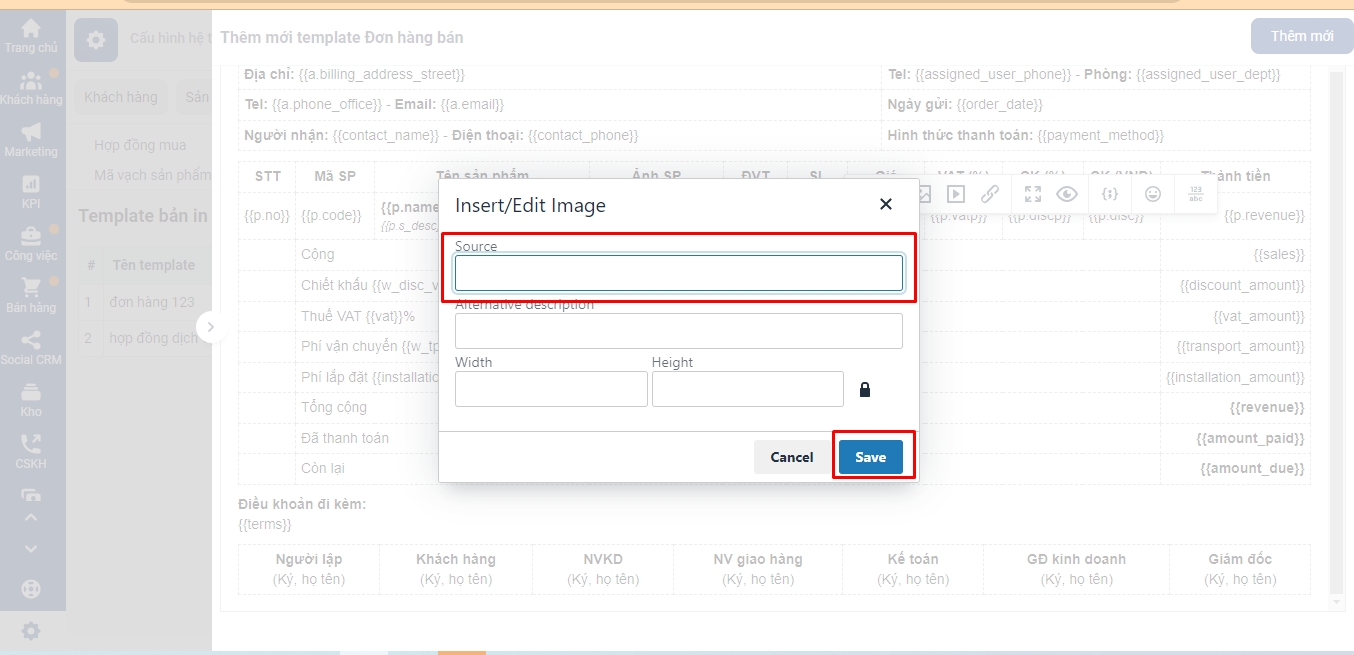
Task: Open Hợp đồng mua menu item
Action: 140,145
